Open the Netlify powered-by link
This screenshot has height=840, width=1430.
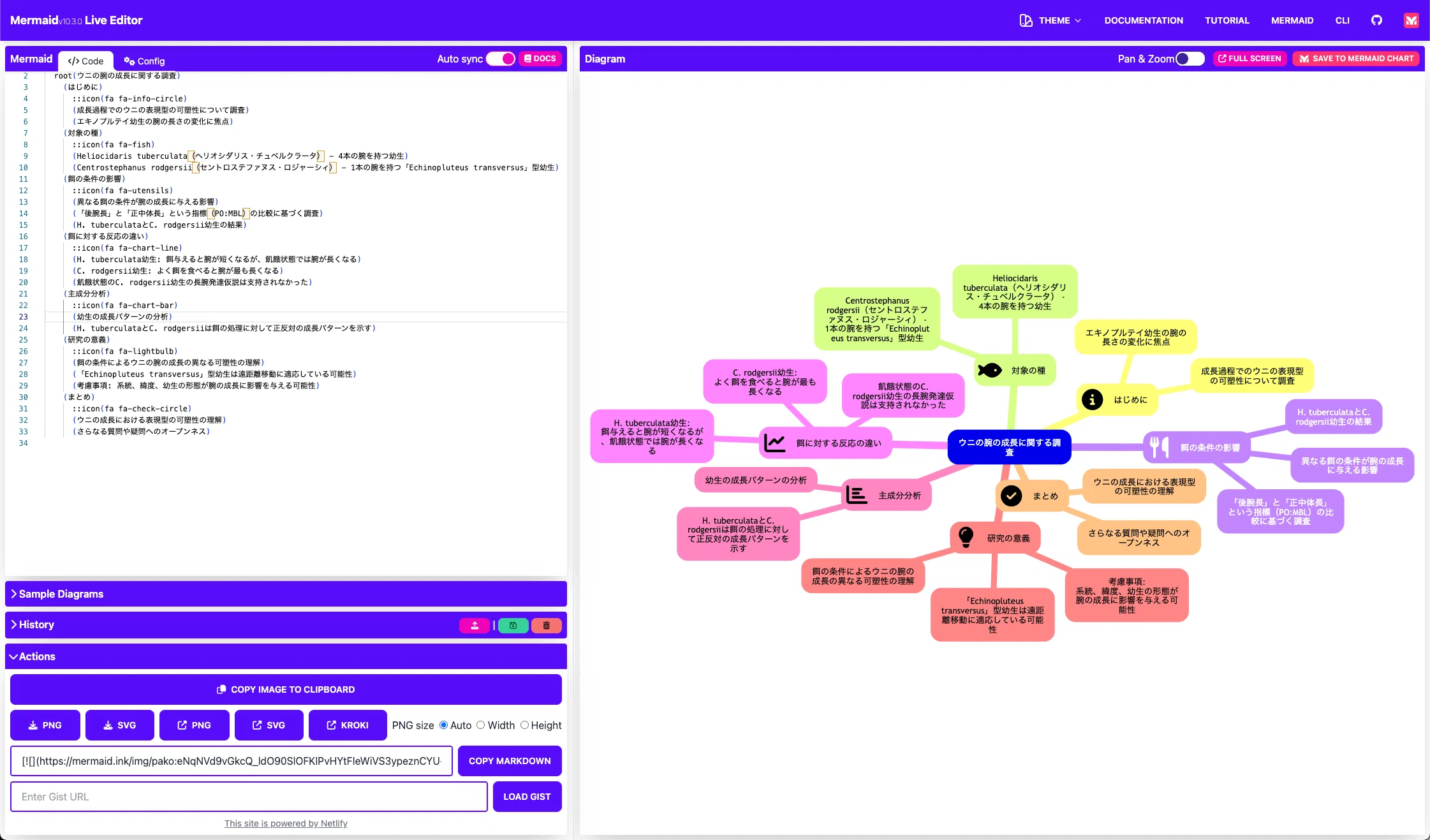click(x=286, y=823)
